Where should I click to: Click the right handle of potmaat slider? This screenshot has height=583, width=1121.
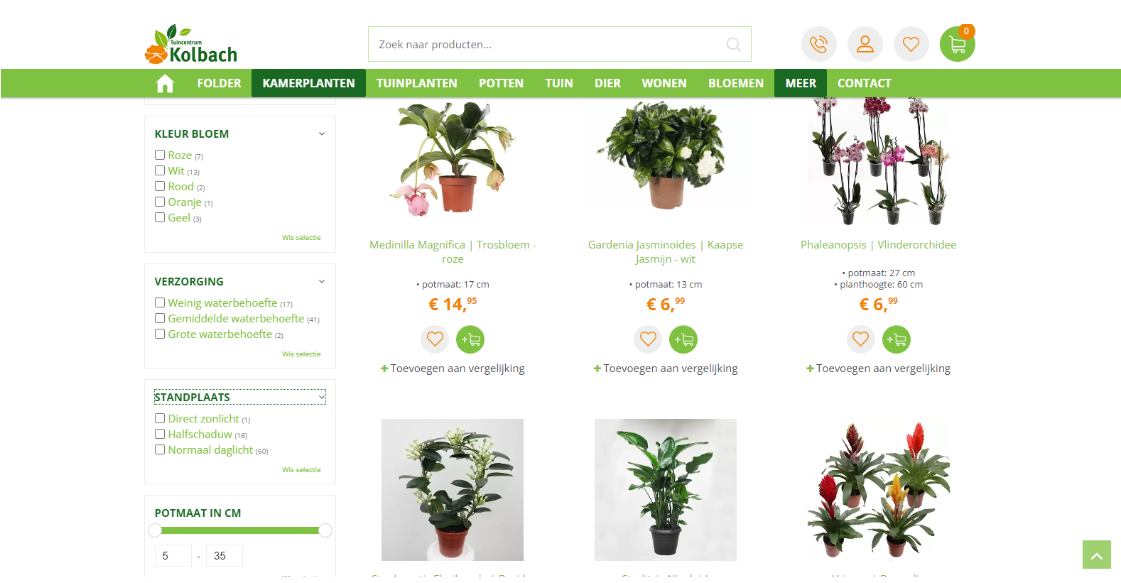[x=325, y=530]
